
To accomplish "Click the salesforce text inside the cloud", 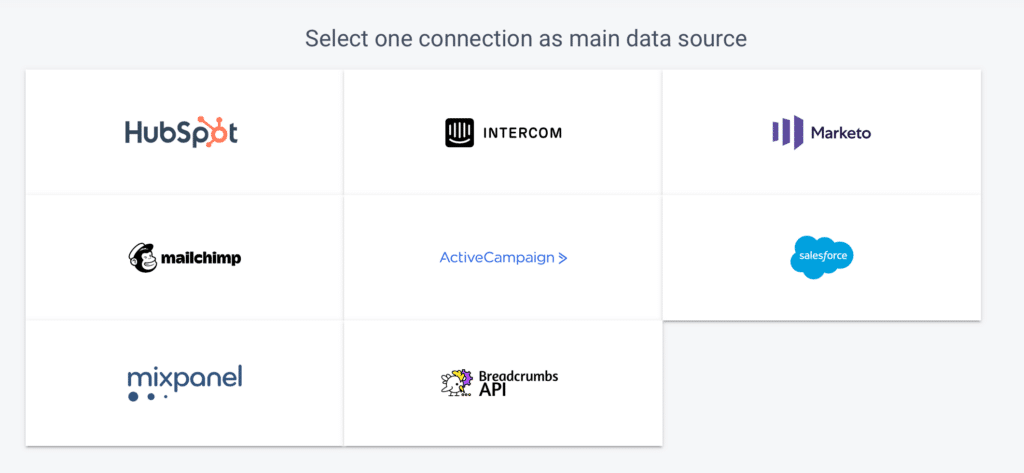I will click(822, 255).
